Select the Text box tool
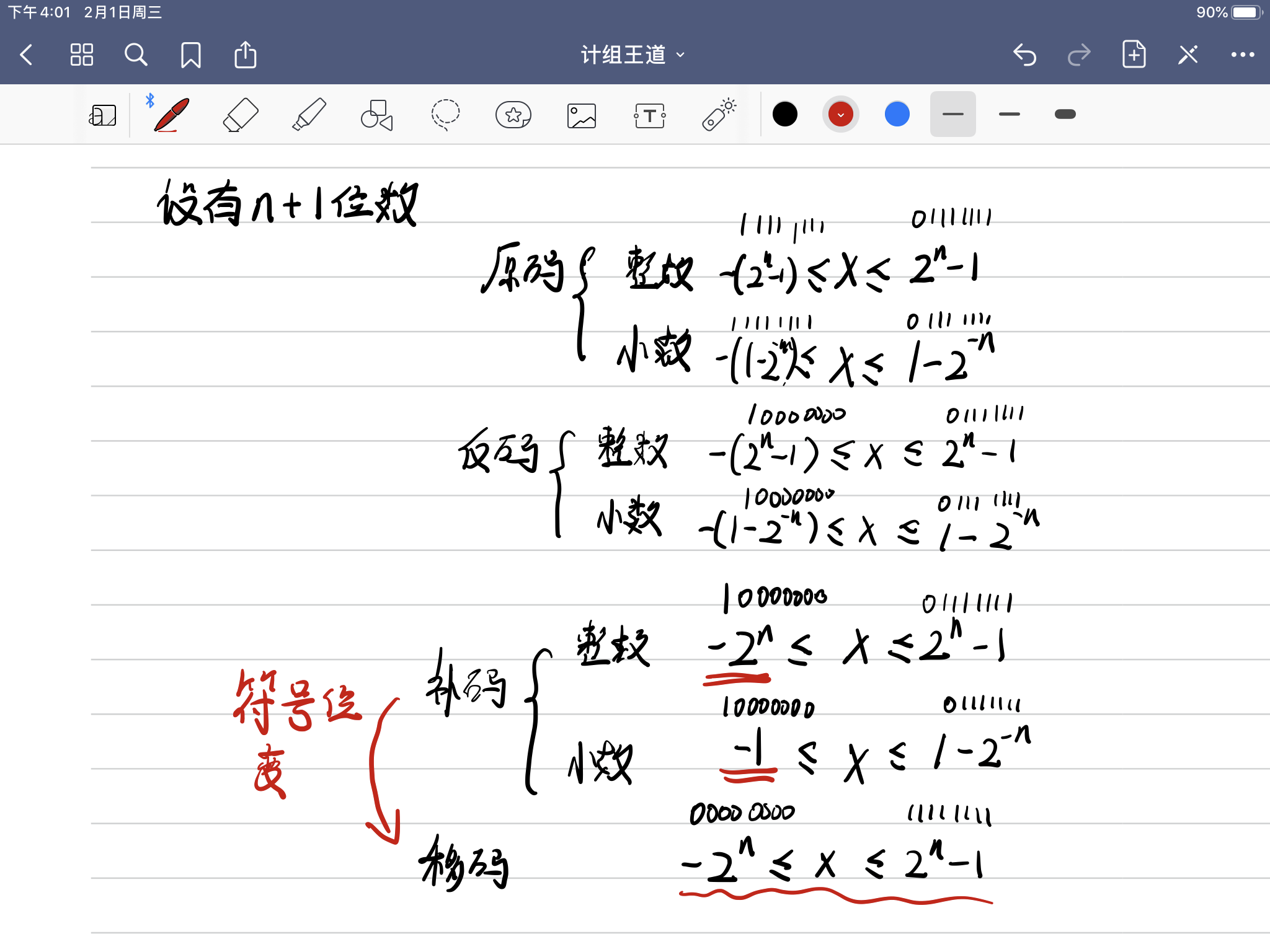Screen dimensions: 1270x952 click(649, 115)
